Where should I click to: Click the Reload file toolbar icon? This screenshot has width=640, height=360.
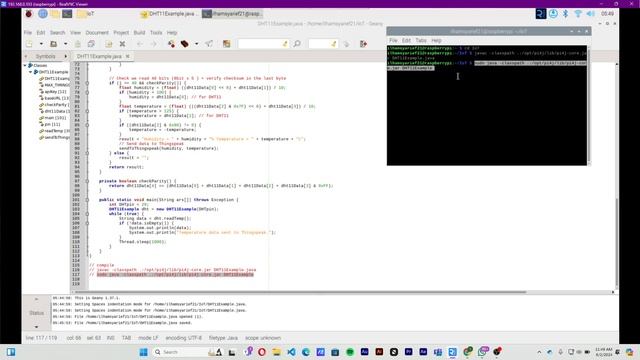click(109, 44)
